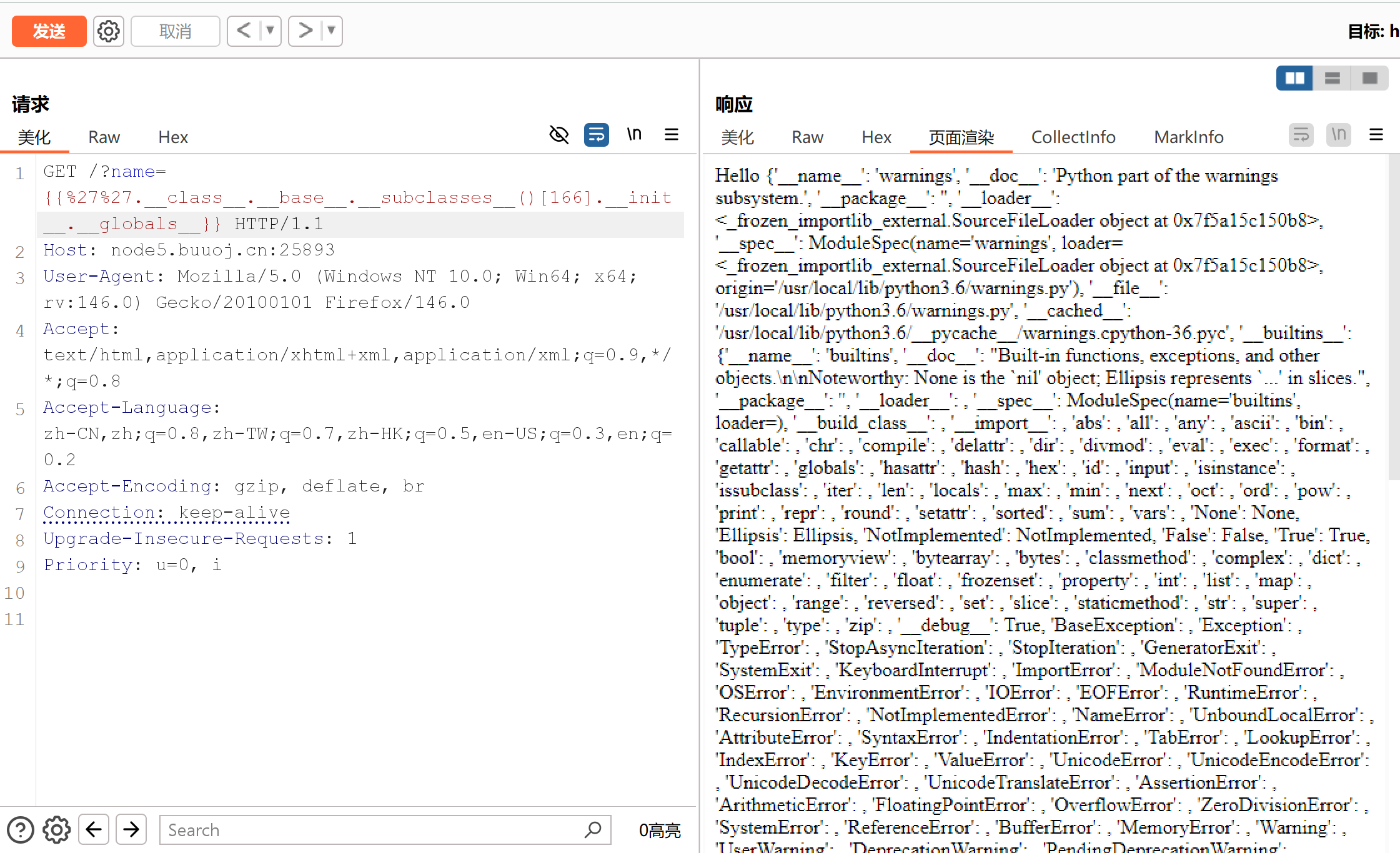The image size is (1400, 853).
Task: Go to previous request with back arrow
Action: click(x=244, y=31)
